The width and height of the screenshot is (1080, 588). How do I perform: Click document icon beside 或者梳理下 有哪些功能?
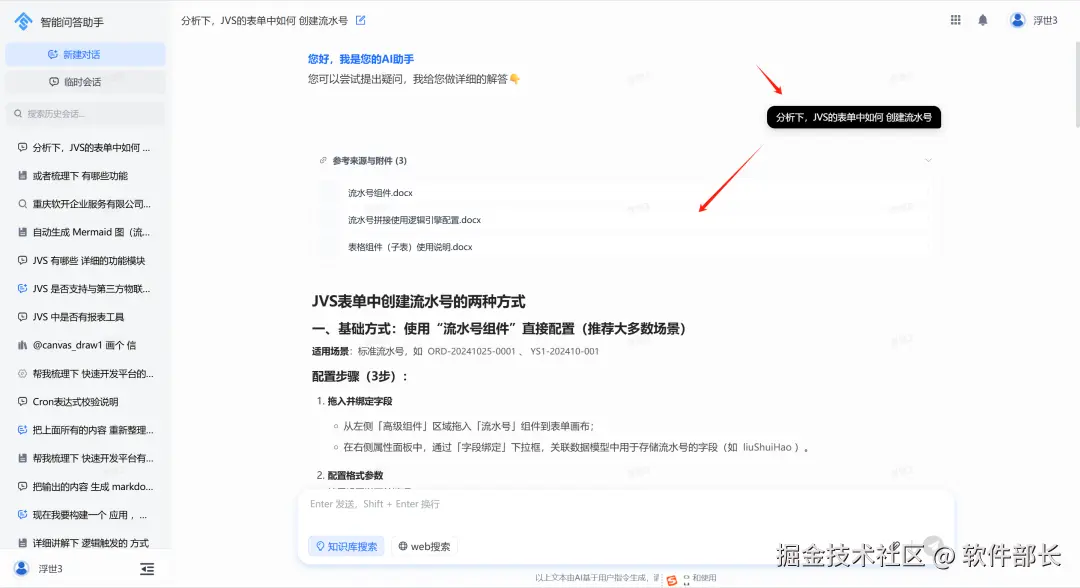click(x=22, y=176)
